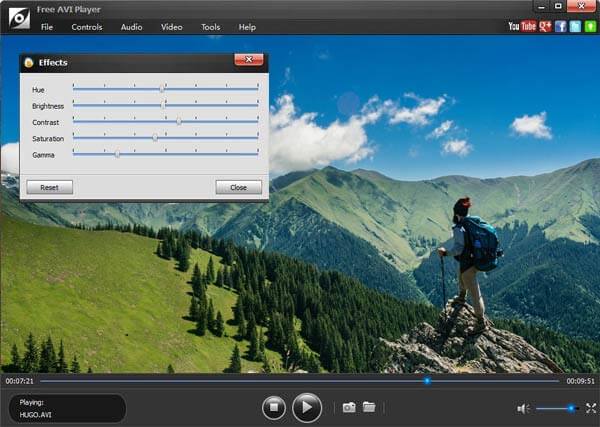Image resolution: width=600 pixels, height=427 pixels.
Task: Click the seek bar position marker
Action: coord(427,381)
